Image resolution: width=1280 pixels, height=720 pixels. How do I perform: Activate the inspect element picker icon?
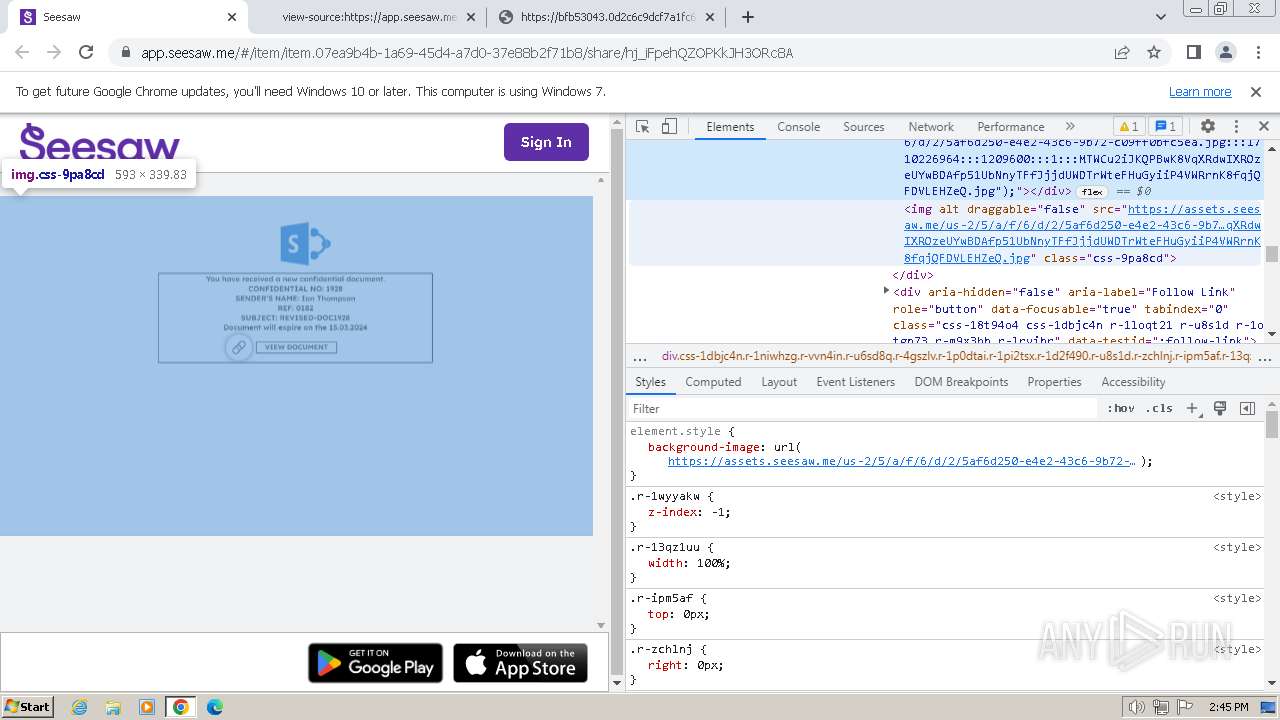(x=643, y=127)
